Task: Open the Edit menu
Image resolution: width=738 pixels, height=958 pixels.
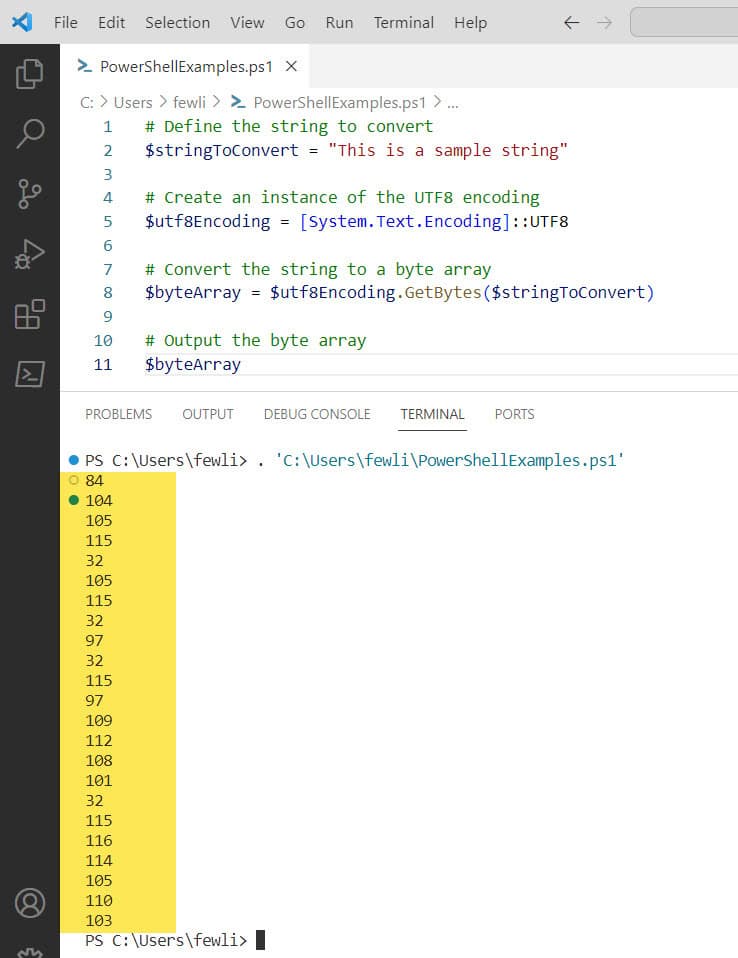Action: pyautogui.click(x=111, y=23)
